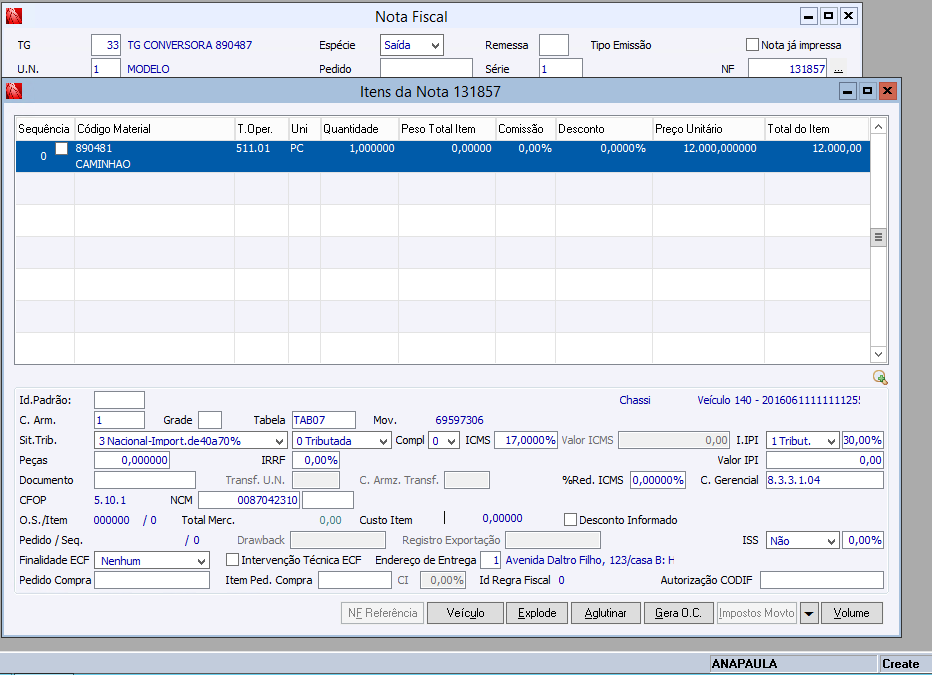Enable the Desconto Informado checkbox
Viewport: 932px width, 675px height.
[x=571, y=520]
